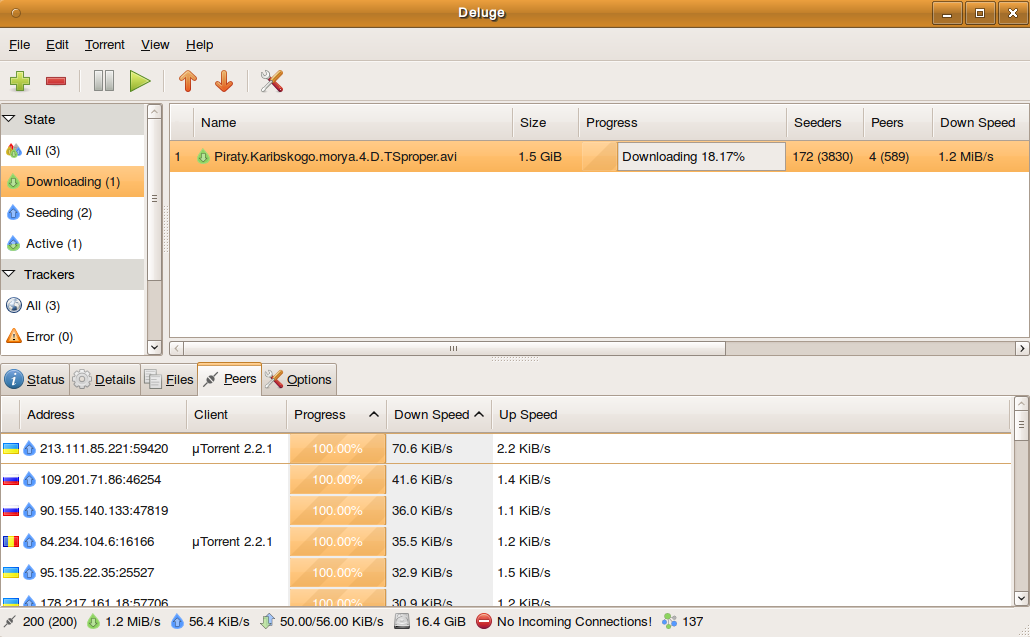Screen dimensions: 1030x637
Task: Collapse the State filter section
Action: (10, 119)
